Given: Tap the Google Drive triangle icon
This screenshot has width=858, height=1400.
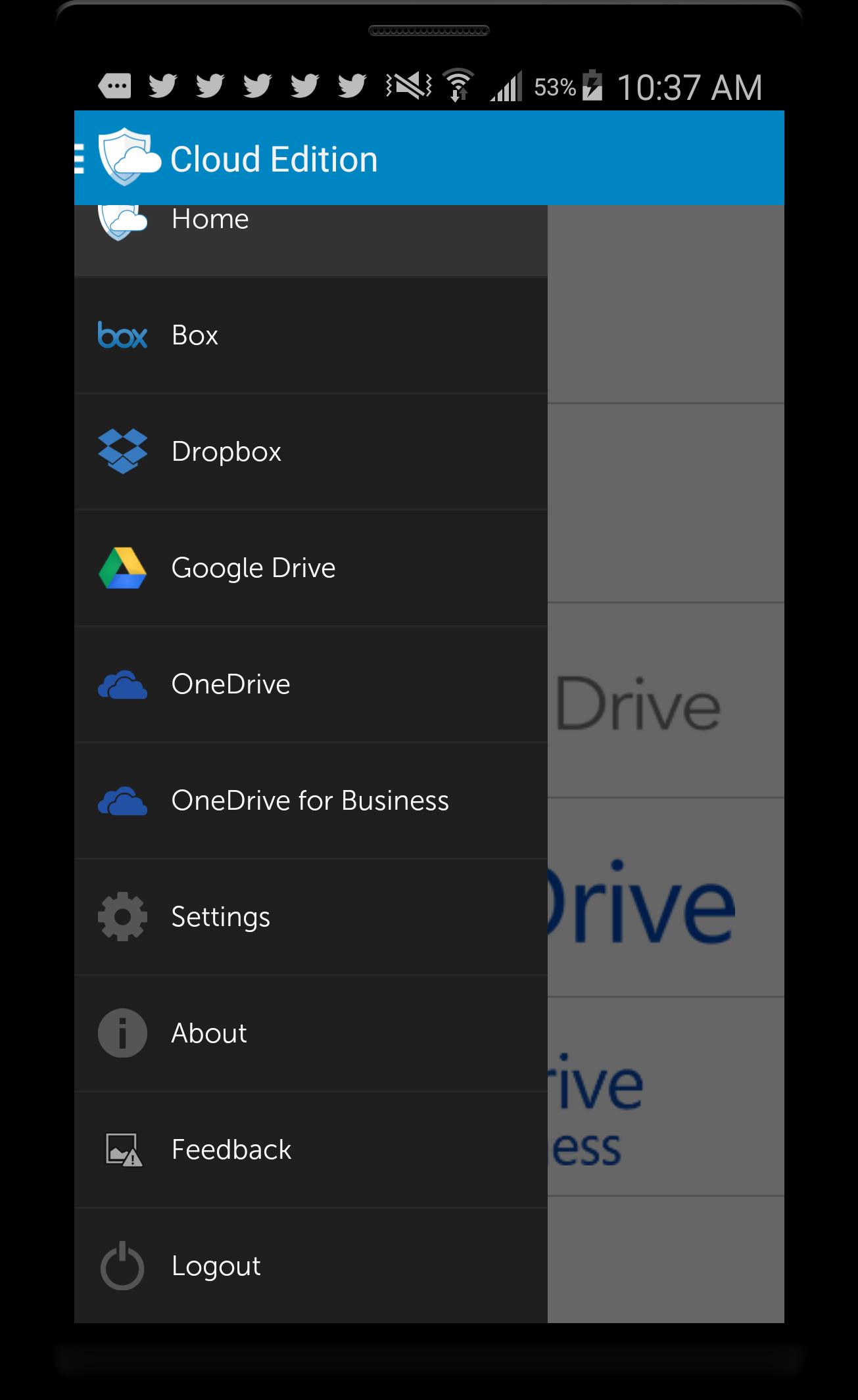Looking at the screenshot, I should [122, 568].
